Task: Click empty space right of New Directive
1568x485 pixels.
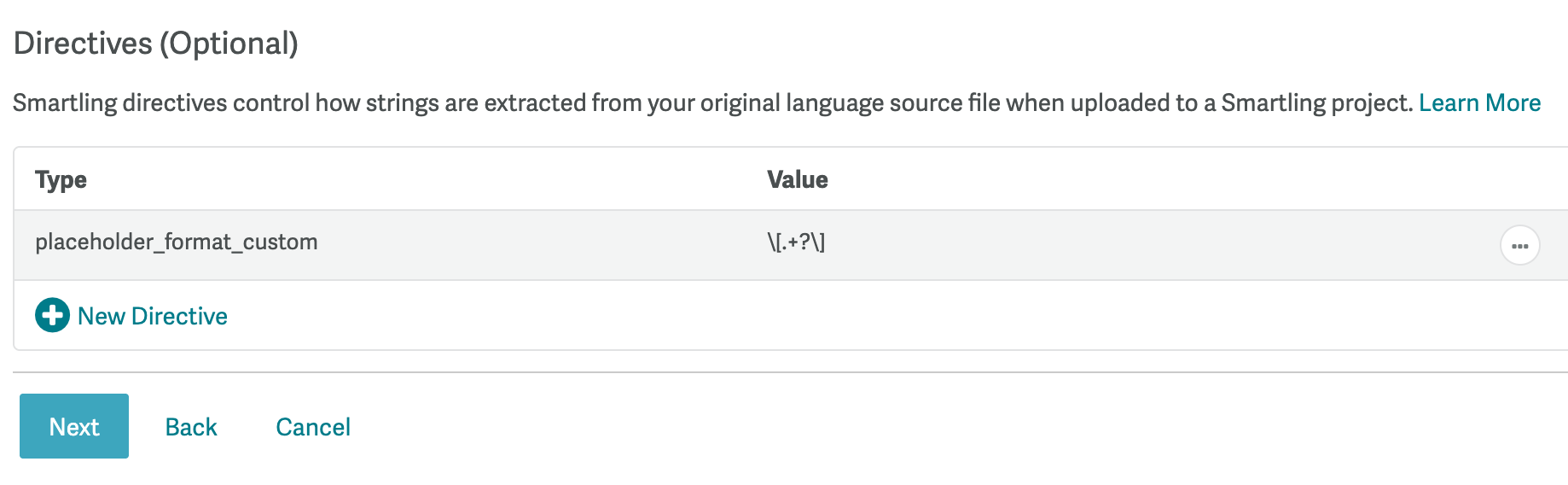Action: click(768, 316)
